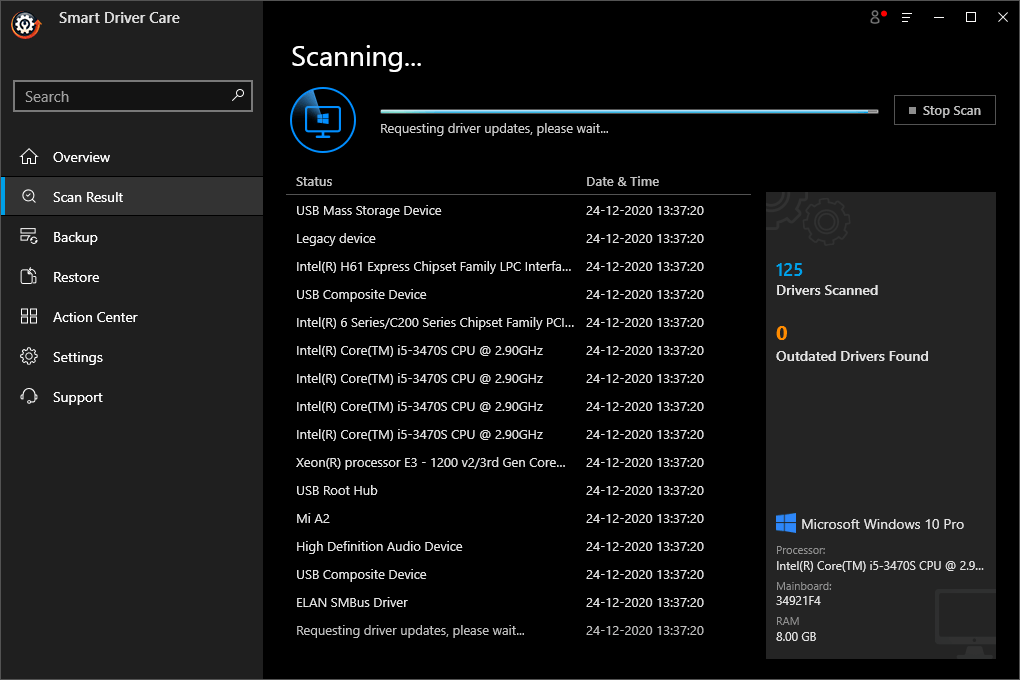The image size is (1020, 680).
Task: Click the Smart Driver Care logo
Action: pos(25,25)
